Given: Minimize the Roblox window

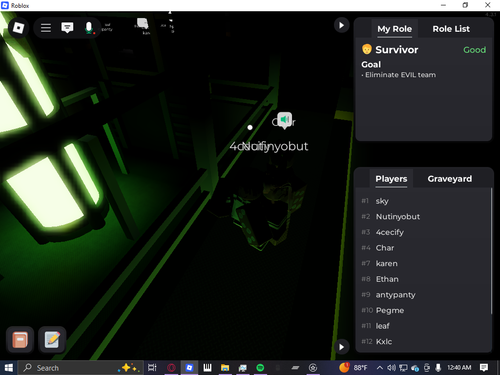Looking at the screenshot, I should point(443,5).
